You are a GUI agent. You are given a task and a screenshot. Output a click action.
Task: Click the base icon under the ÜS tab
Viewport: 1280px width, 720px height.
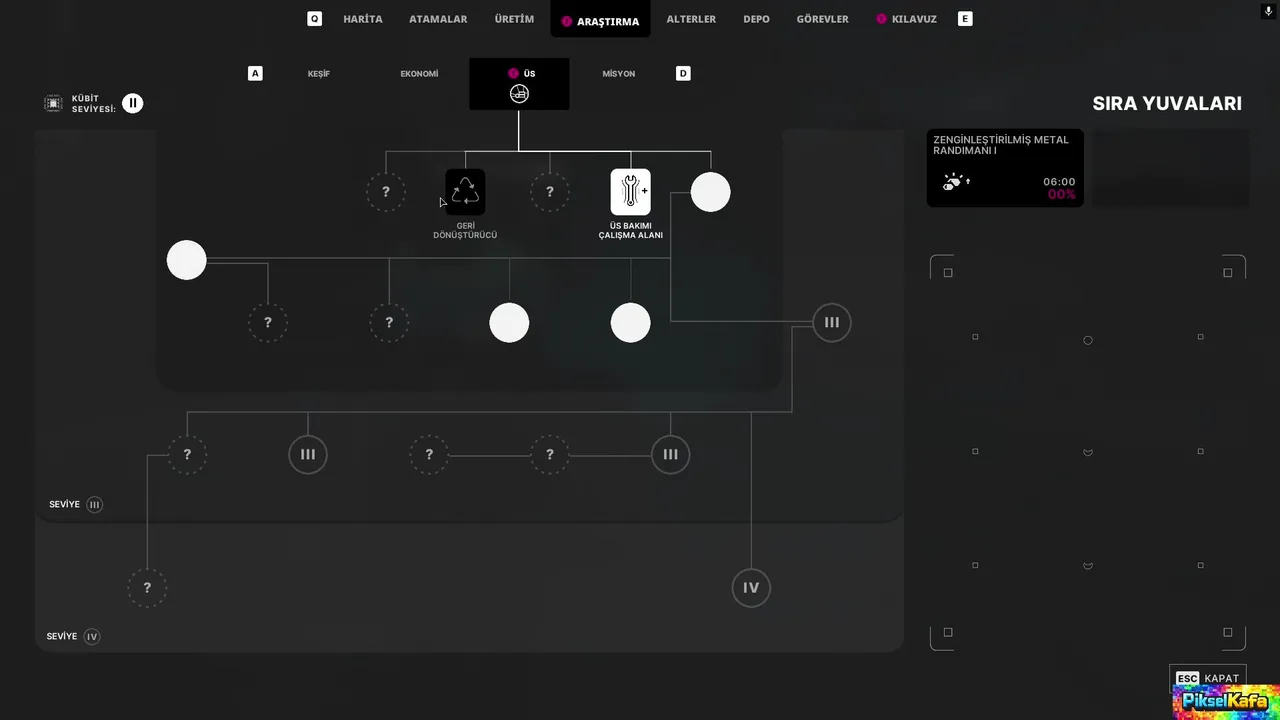pyautogui.click(x=519, y=94)
